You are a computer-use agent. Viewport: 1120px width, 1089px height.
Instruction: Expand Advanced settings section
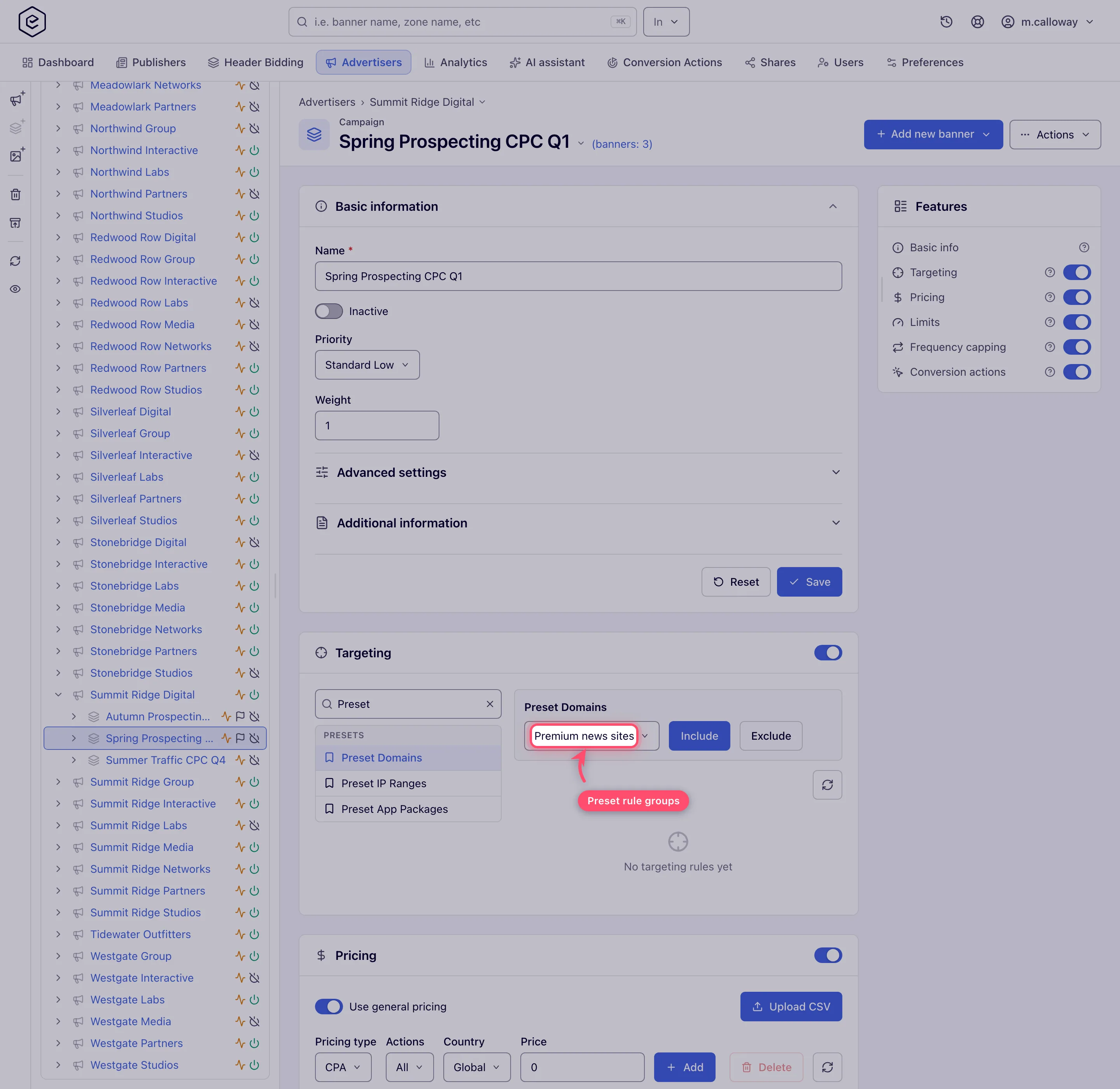578,473
